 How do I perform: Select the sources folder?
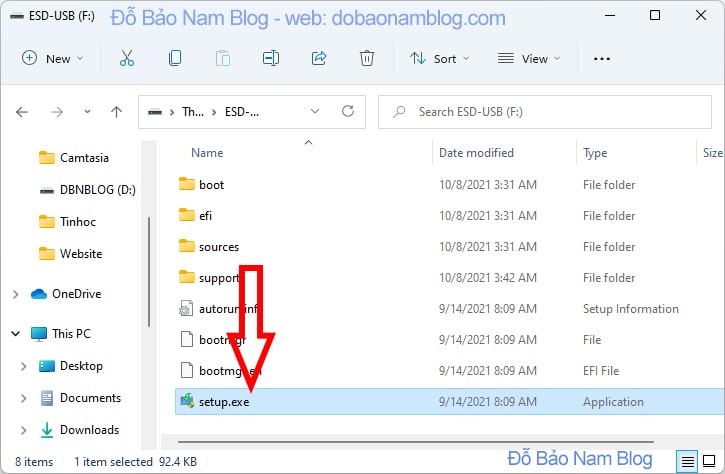coord(219,246)
